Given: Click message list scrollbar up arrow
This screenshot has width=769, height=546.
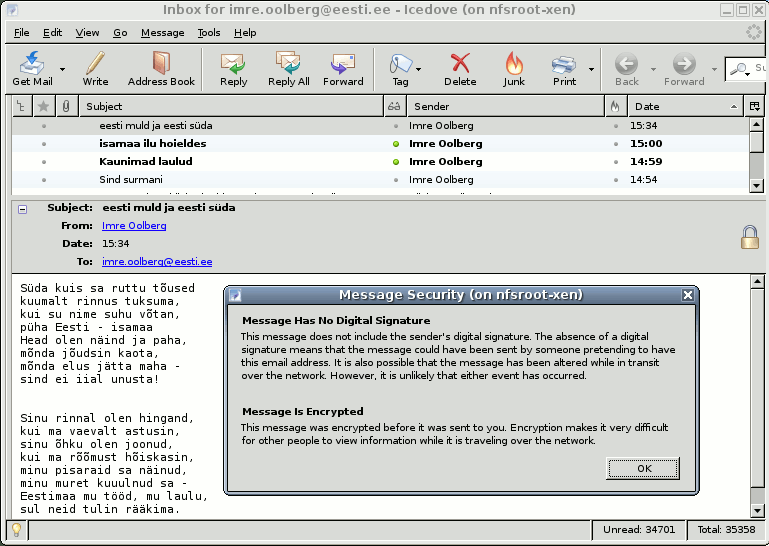Looking at the screenshot, I should [757, 124].
